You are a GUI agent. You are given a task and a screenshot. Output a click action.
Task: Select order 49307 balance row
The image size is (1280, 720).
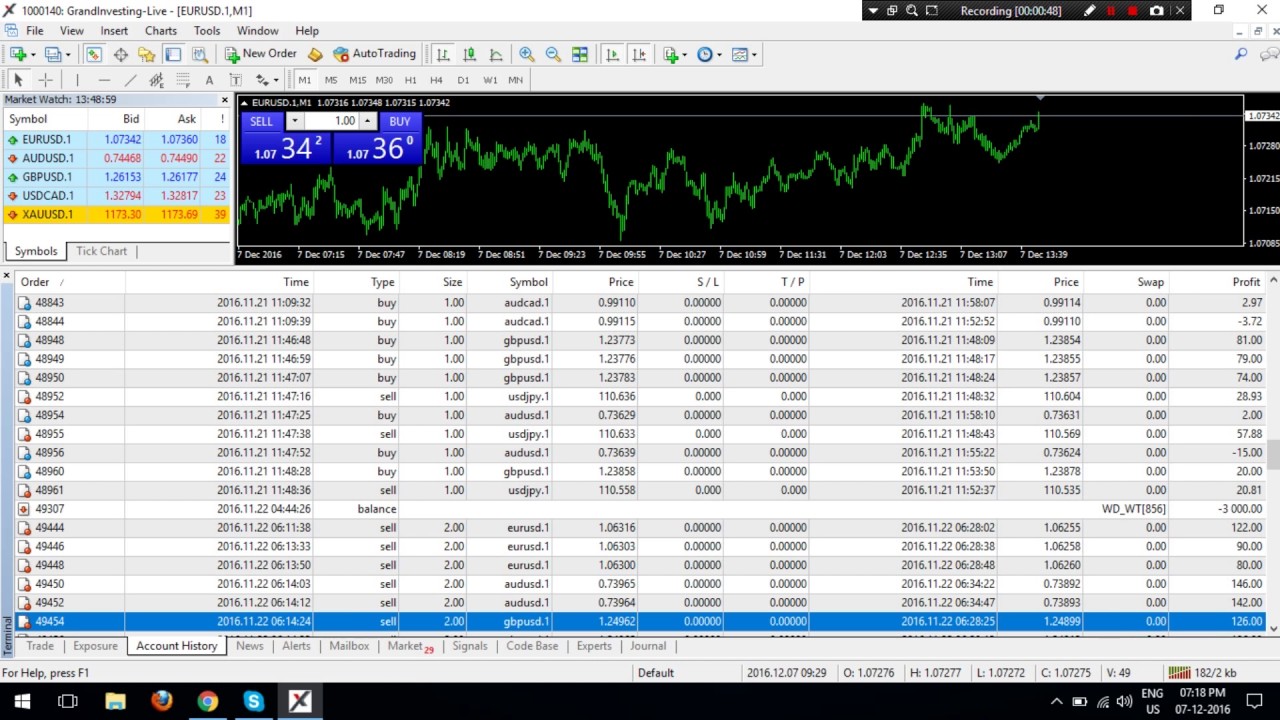[x=640, y=509]
